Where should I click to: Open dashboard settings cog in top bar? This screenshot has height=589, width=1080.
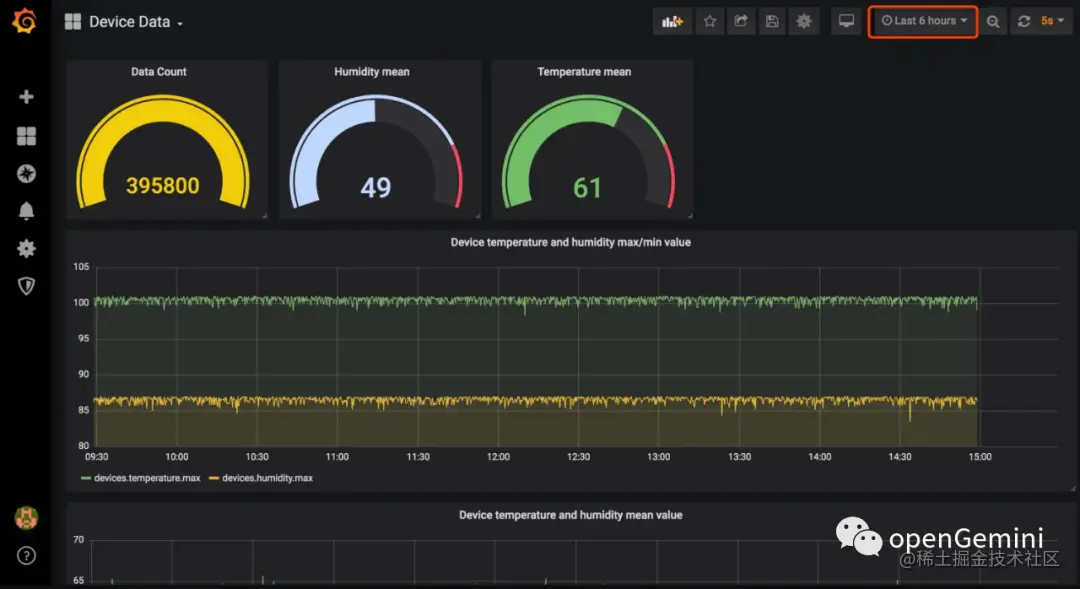click(804, 21)
